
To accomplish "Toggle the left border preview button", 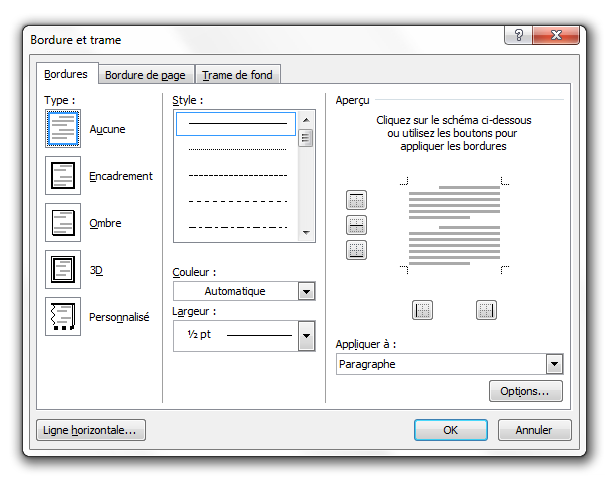I will (423, 310).
